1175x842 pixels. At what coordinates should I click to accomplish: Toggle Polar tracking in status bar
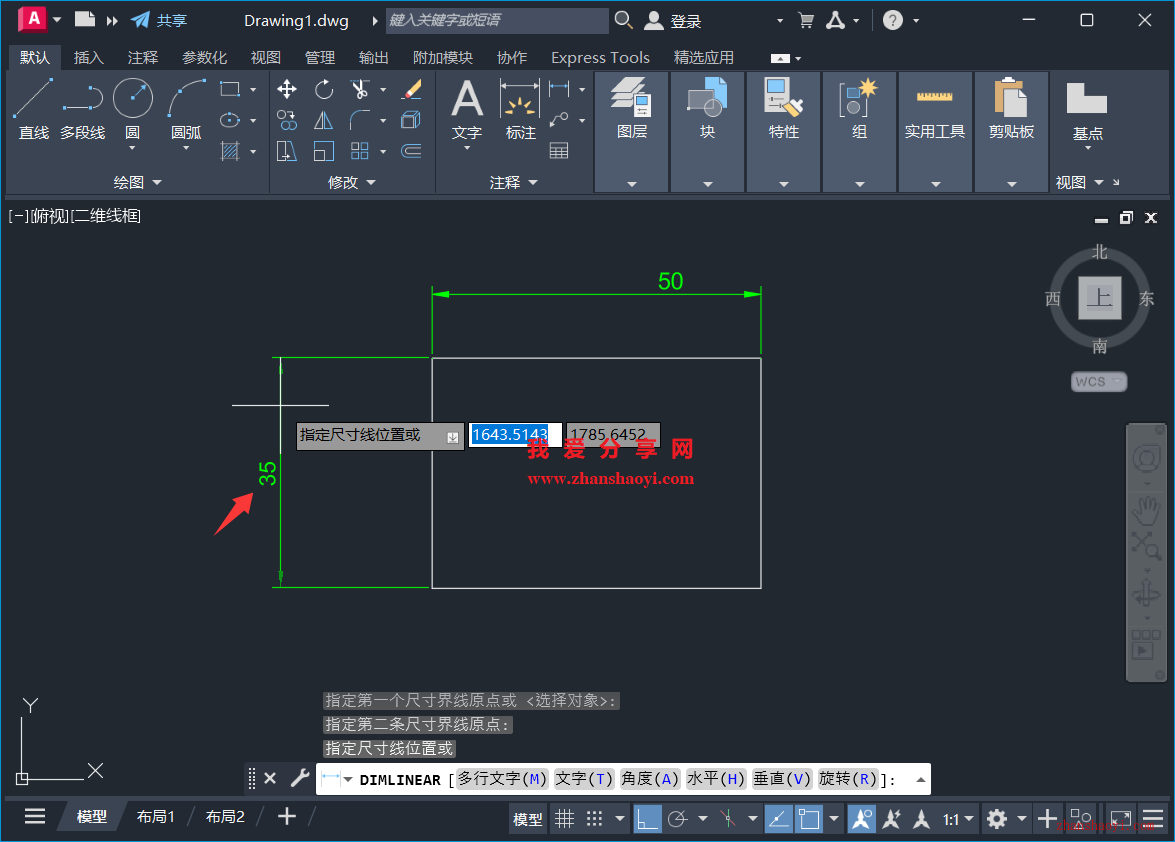coord(678,819)
